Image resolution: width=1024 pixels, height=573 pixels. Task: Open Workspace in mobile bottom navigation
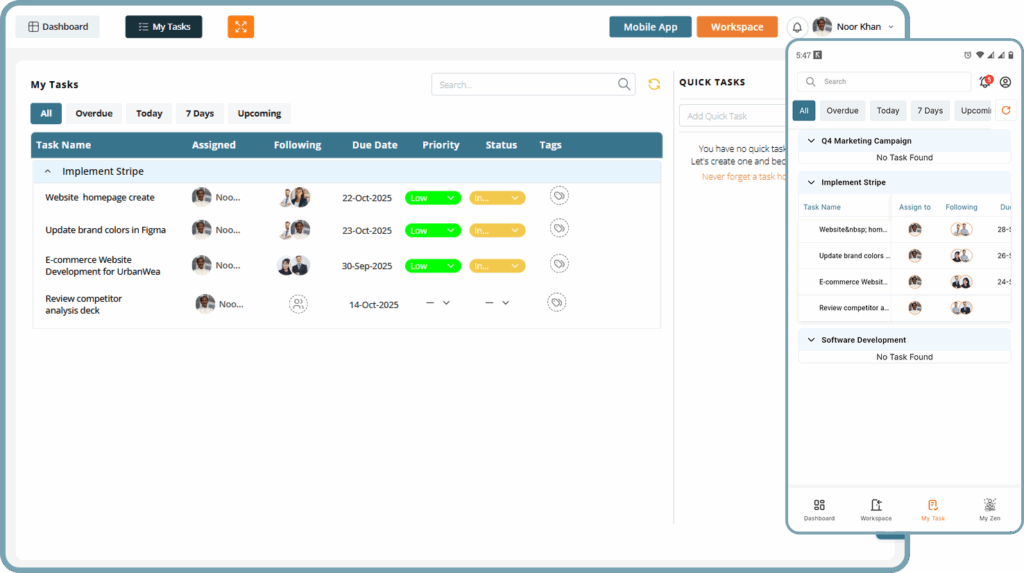point(875,510)
